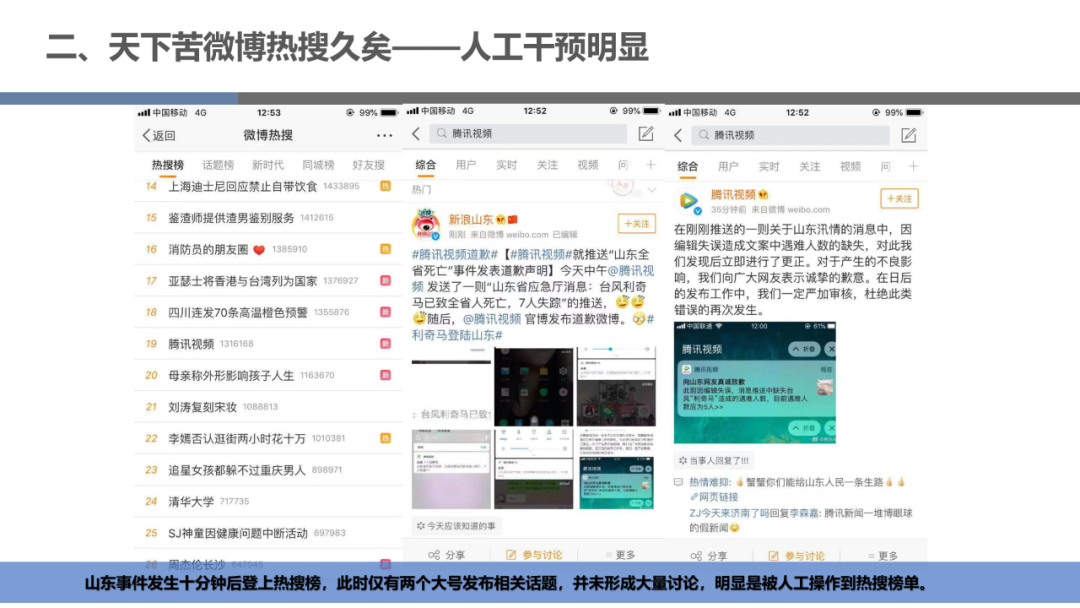1080x608 pixels.
Task: Click the tag badge on the 腾讯视频 row 19
Action: tap(386, 344)
